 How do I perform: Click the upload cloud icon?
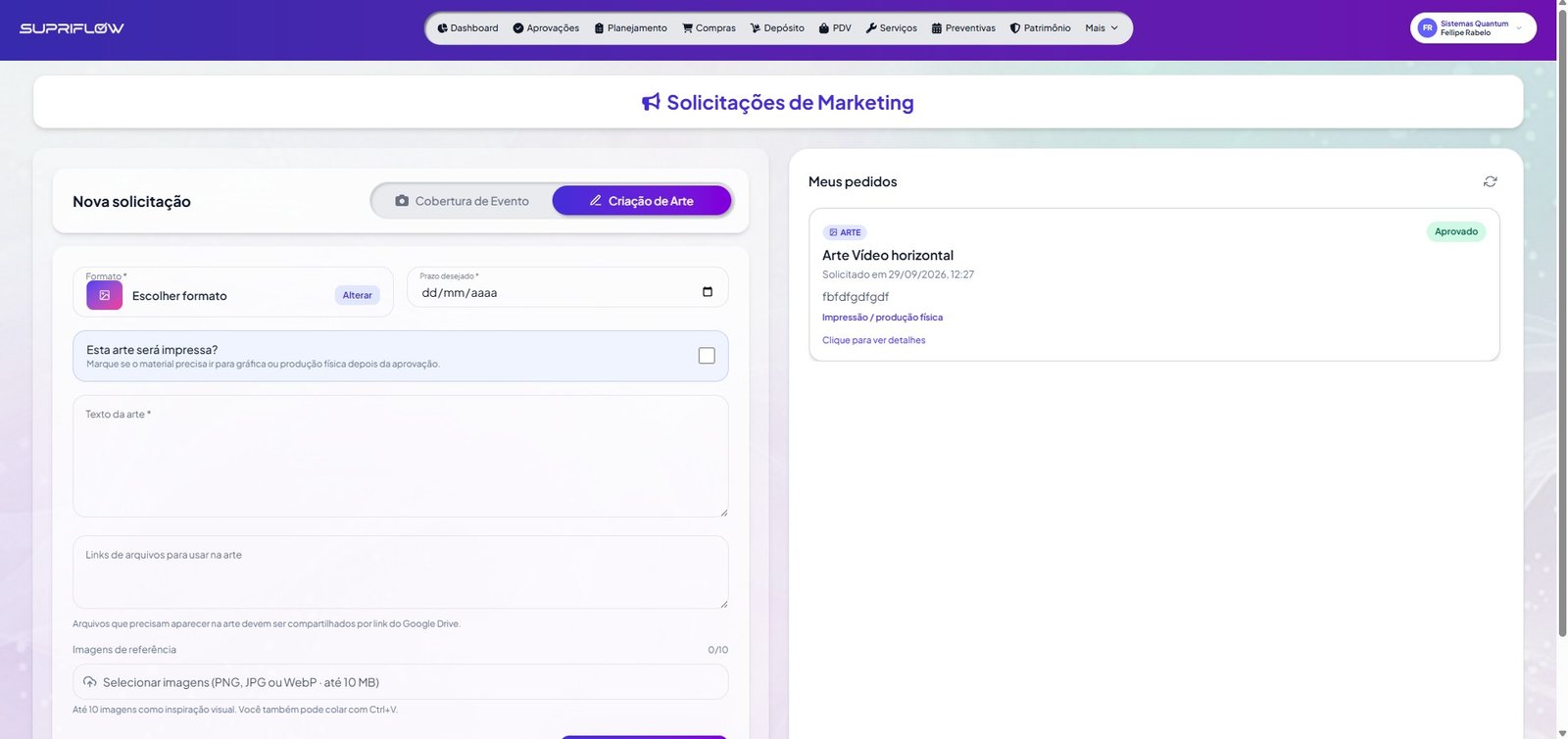click(x=90, y=682)
